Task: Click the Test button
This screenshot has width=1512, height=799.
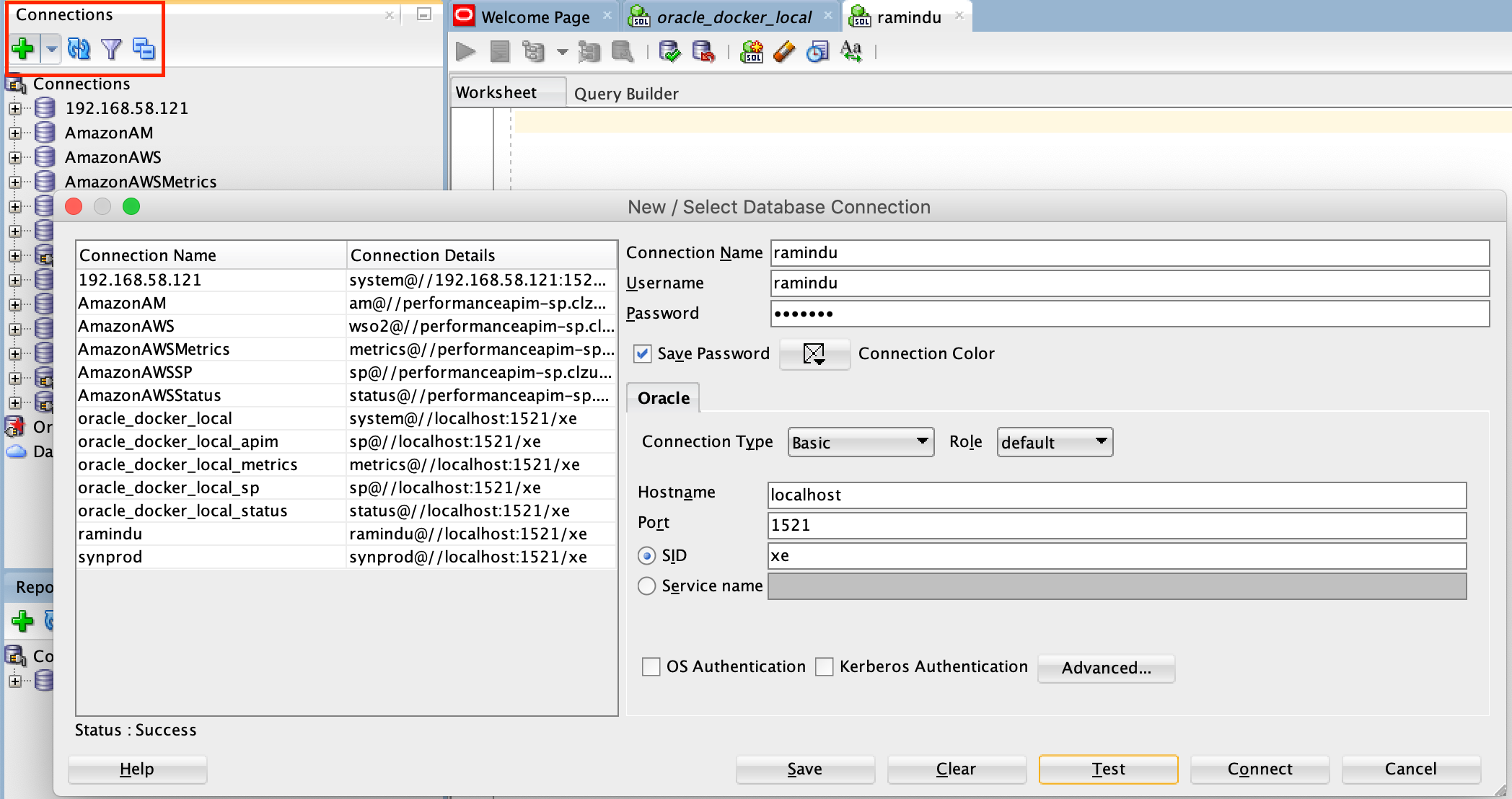Action: (x=1108, y=769)
